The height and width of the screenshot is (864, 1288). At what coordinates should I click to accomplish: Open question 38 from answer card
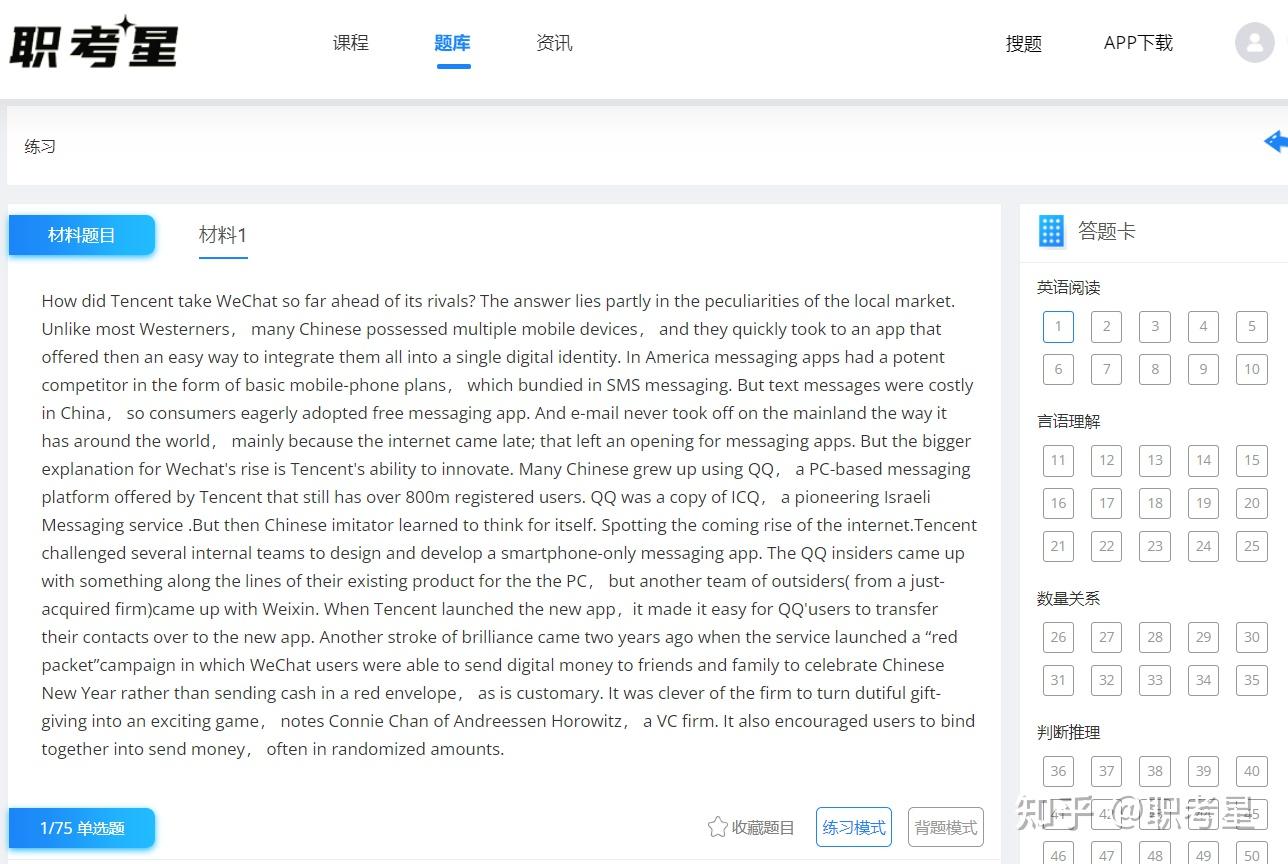(x=1155, y=771)
